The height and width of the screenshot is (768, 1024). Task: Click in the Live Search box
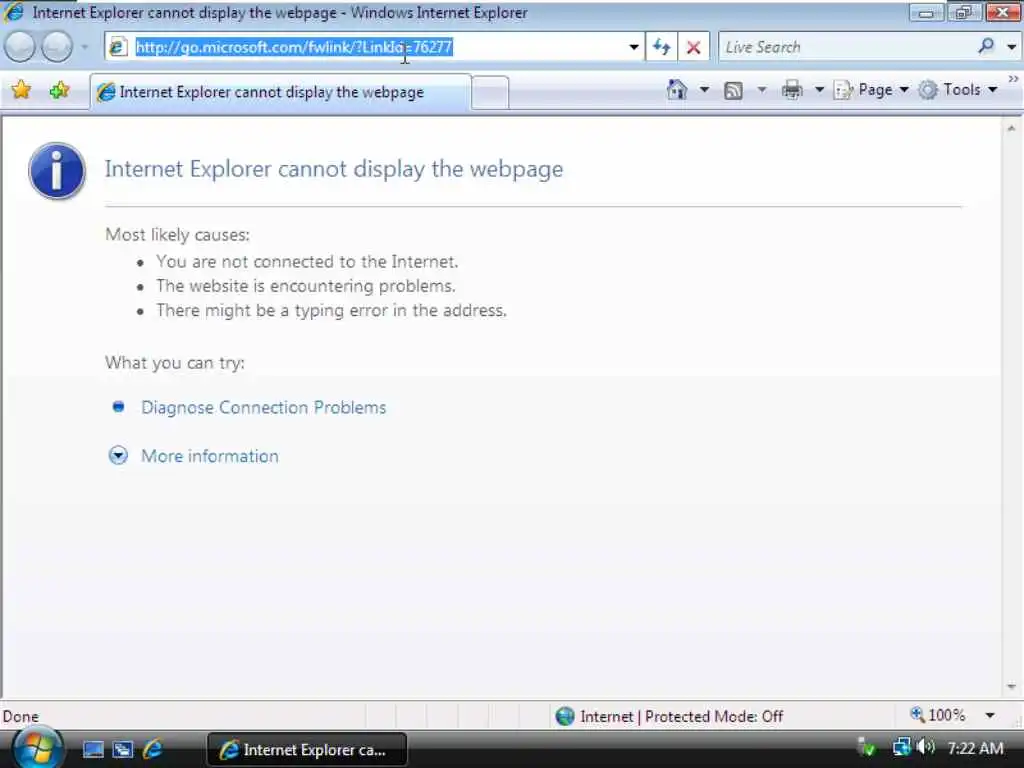click(846, 47)
